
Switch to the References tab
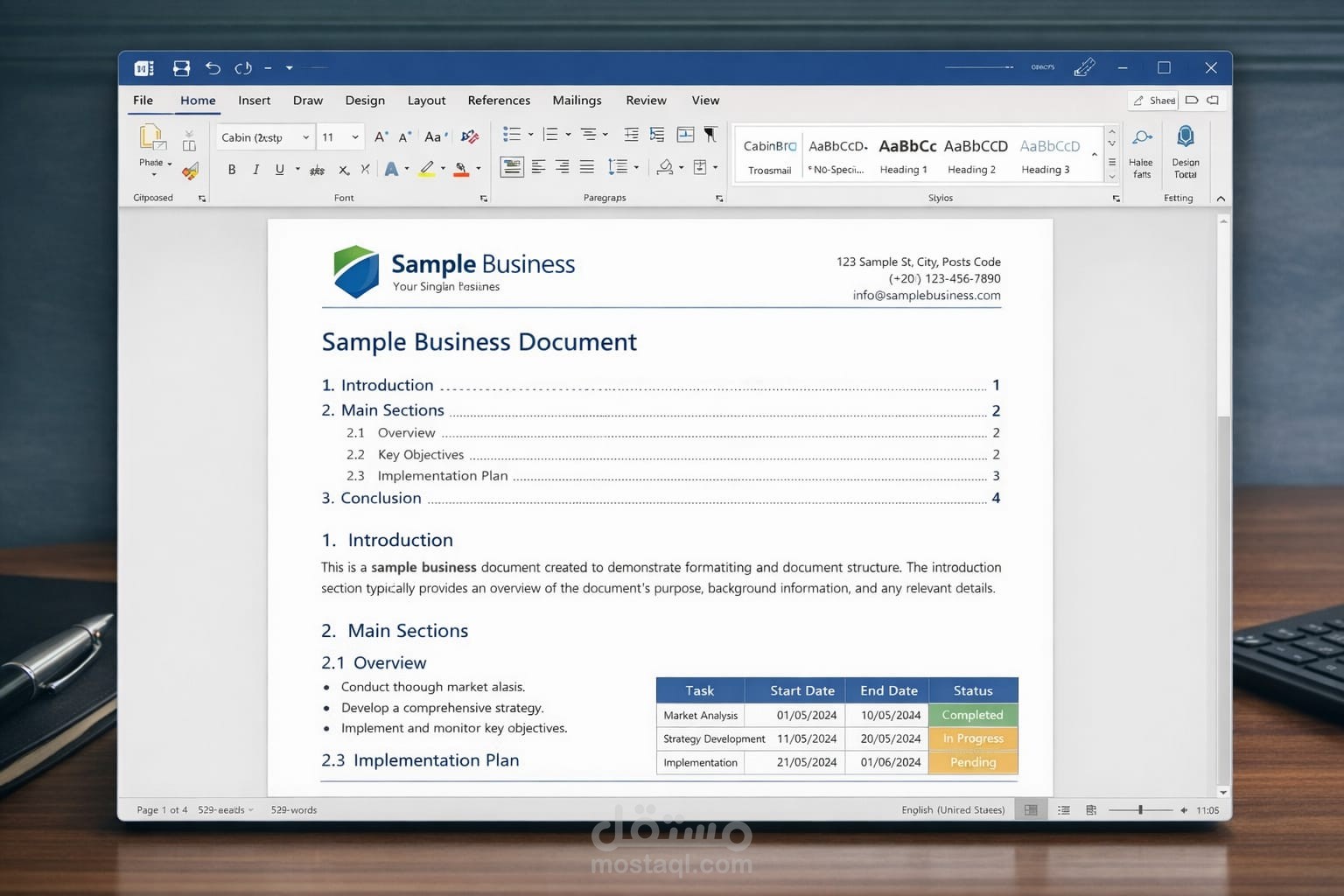click(x=499, y=101)
